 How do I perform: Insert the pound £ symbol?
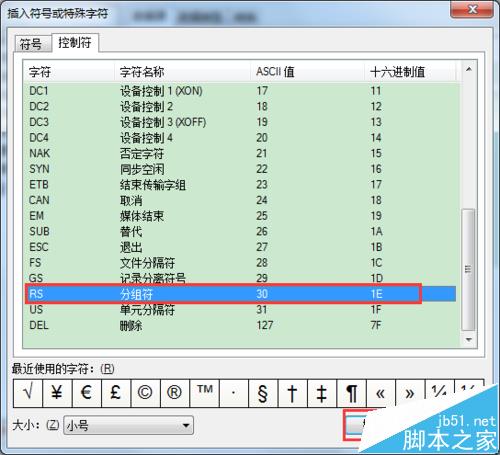coord(116,393)
